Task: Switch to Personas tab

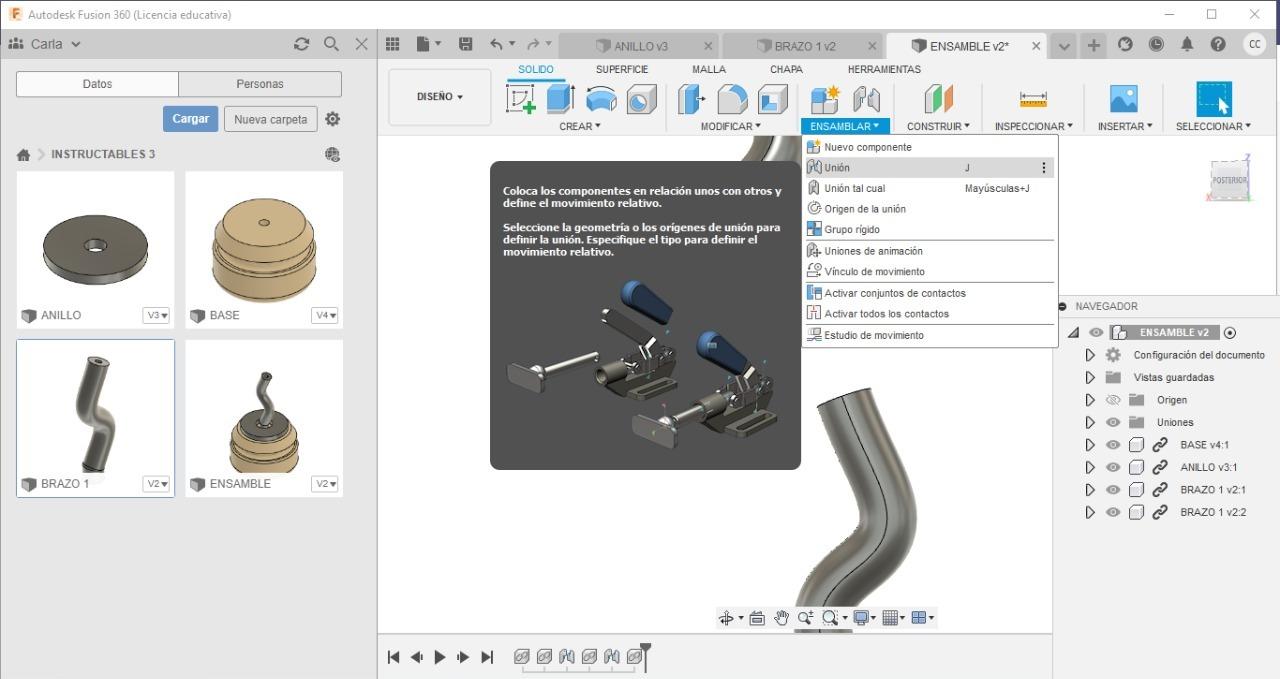Action: 260,84
